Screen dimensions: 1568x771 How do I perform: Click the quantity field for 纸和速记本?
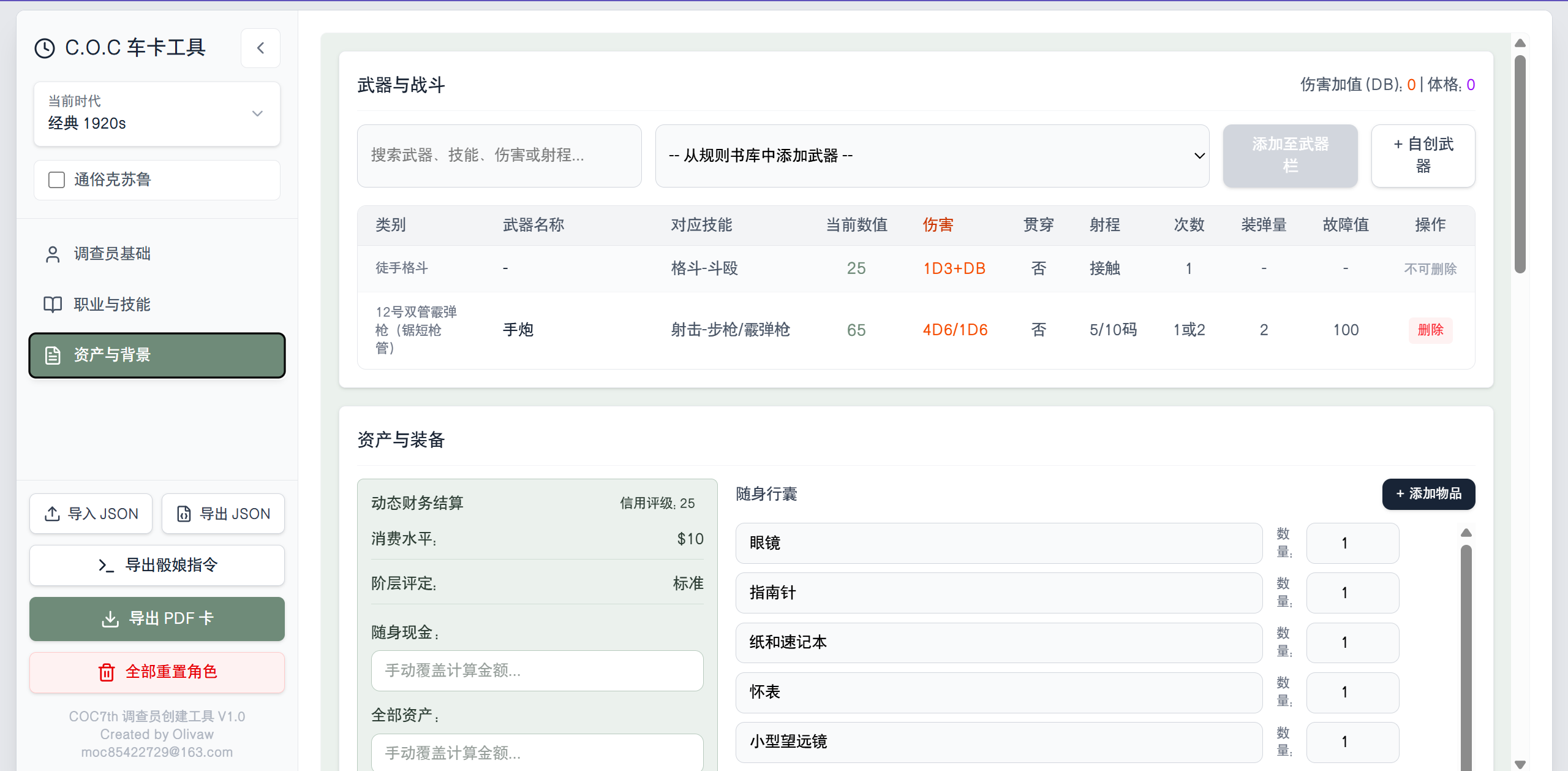(1352, 642)
